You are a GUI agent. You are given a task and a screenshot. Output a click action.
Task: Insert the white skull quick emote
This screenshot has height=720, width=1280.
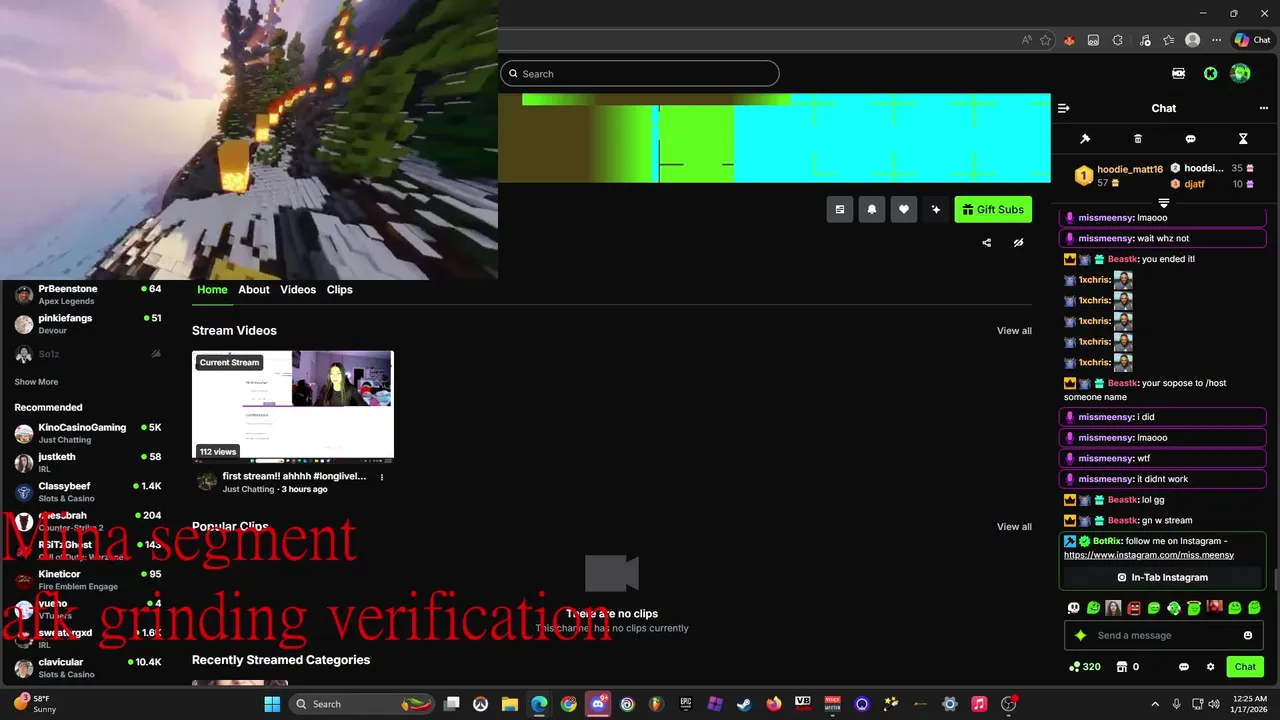[x=1074, y=607]
